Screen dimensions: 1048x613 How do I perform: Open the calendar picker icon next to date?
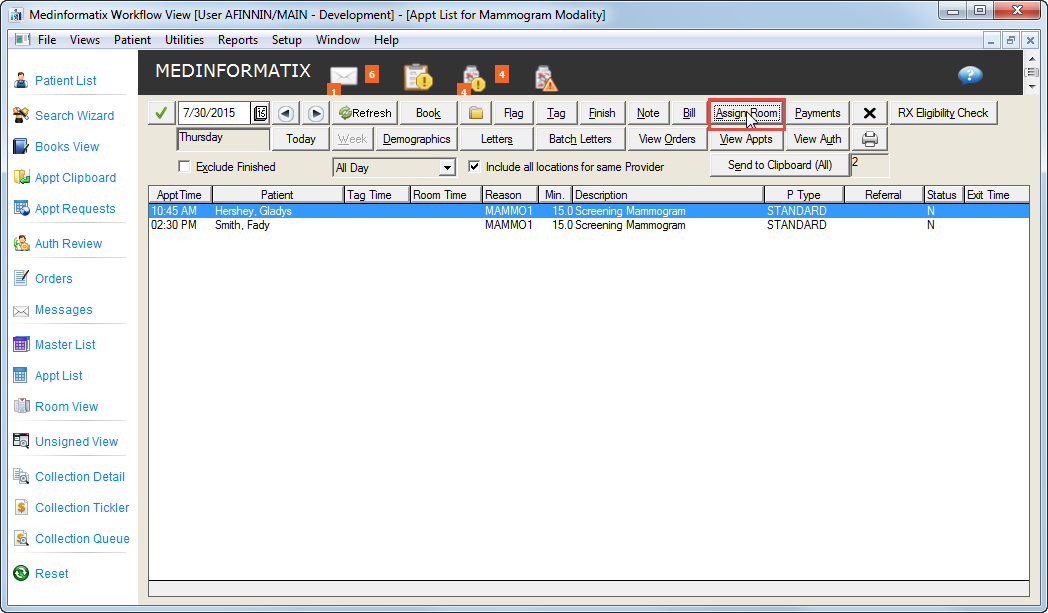pyautogui.click(x=261, y=113)
